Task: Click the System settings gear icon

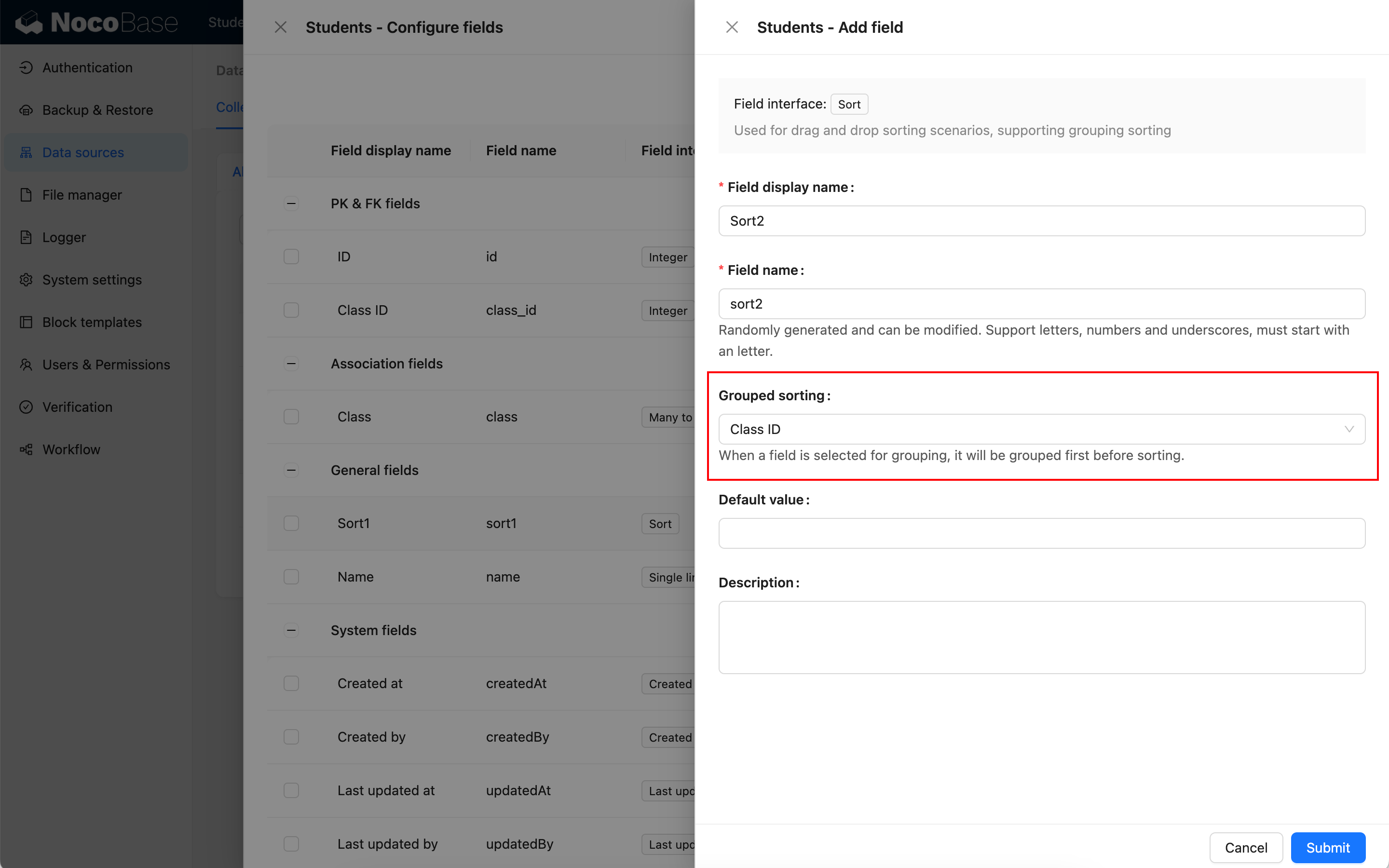Action: [x=26, y=280]
